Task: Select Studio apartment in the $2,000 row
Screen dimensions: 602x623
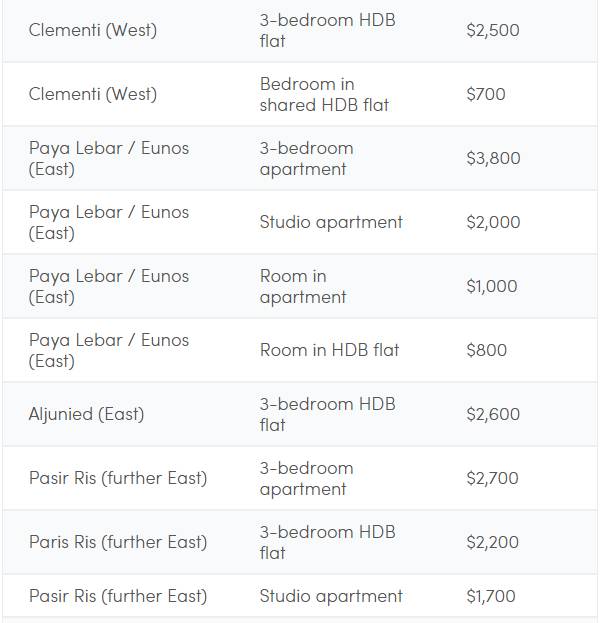Action: (331, 222)
